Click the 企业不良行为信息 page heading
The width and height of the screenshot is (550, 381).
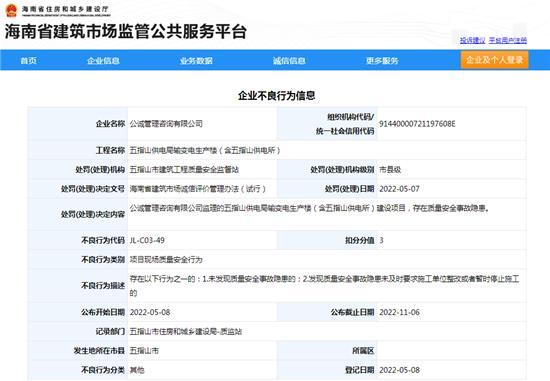pyautogui.click(x=276, y=95)
